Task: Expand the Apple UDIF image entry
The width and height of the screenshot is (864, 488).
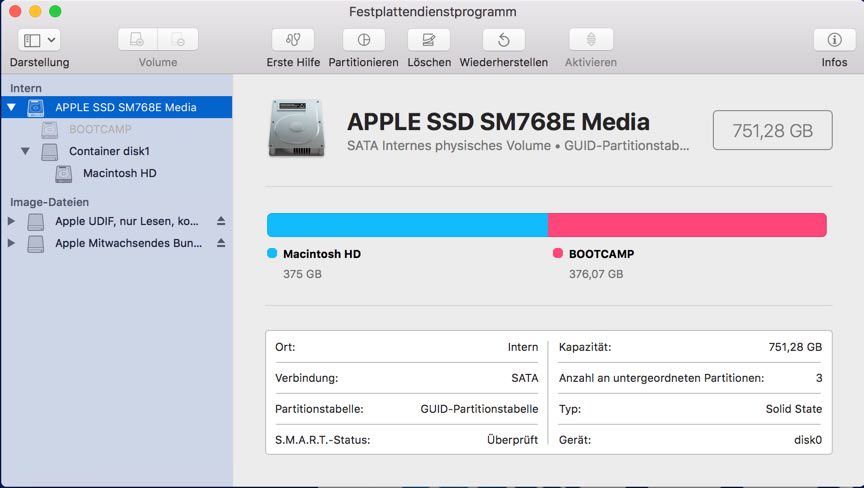Action: [x=12, y=221]
